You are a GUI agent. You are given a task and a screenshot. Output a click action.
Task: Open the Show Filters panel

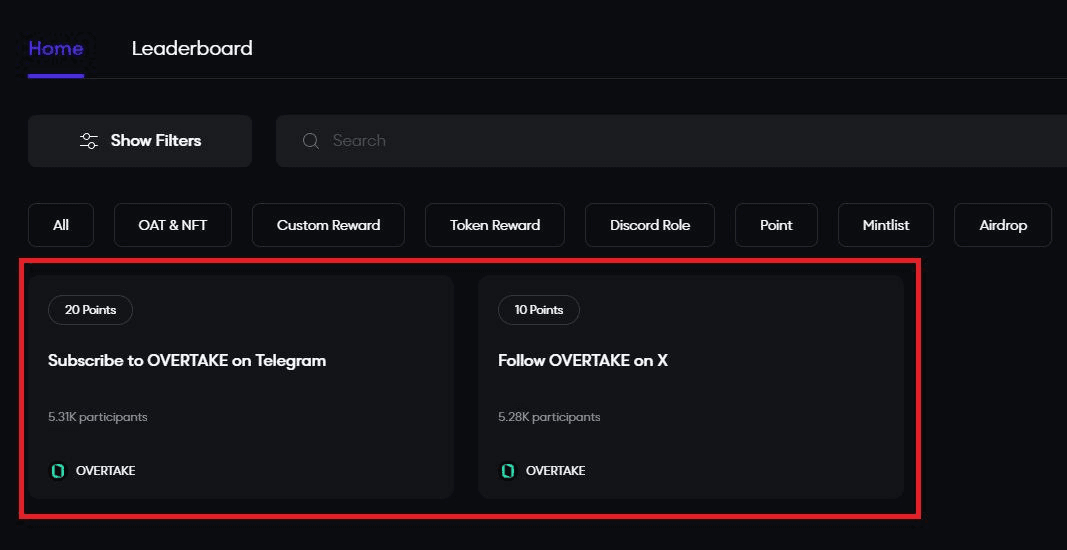pos(140,141)
